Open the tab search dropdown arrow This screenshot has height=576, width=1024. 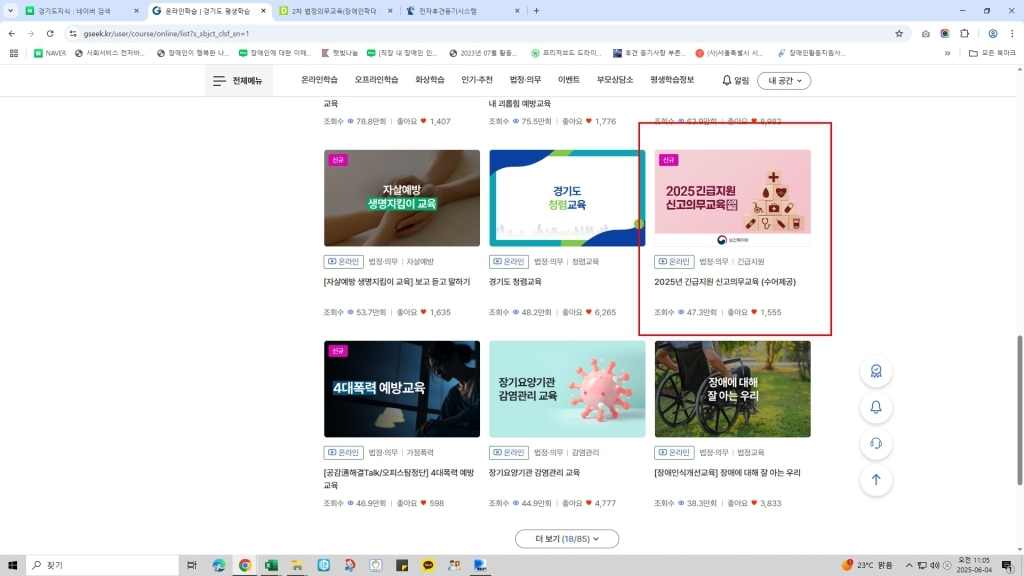(10, 11)
